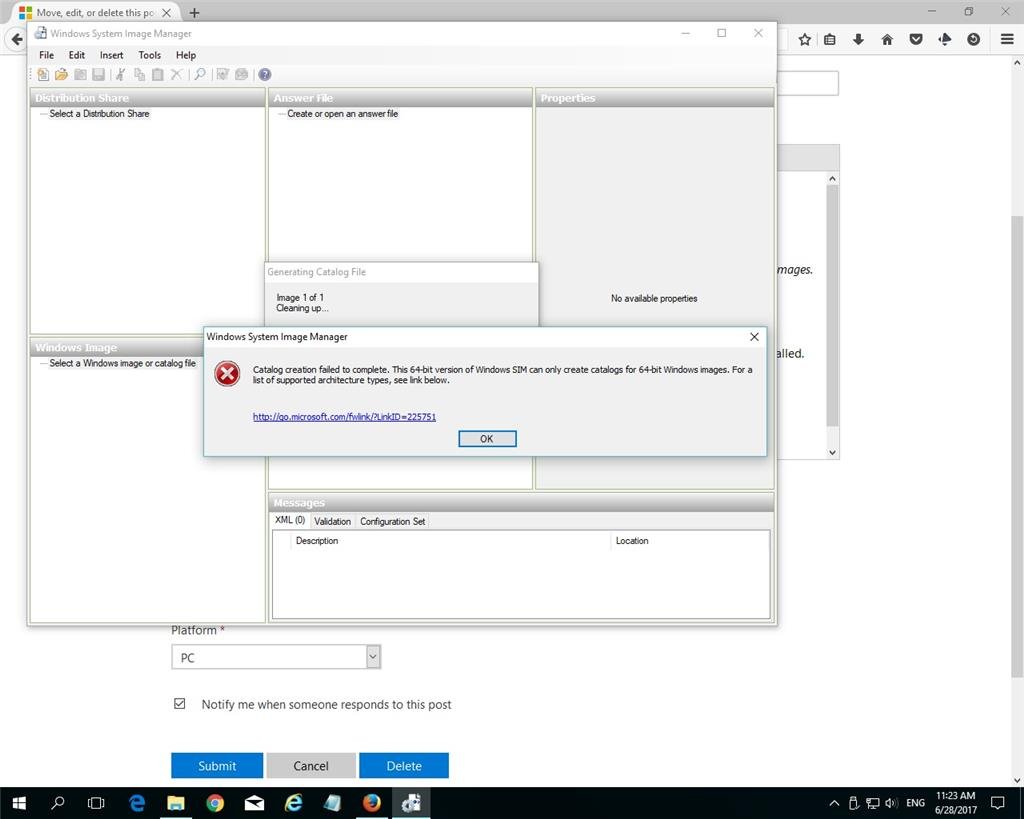Open the go.microsoft.com fwlink hyperlink
The width and height of the screenshot is (1024, 819).
coord(344,417)
